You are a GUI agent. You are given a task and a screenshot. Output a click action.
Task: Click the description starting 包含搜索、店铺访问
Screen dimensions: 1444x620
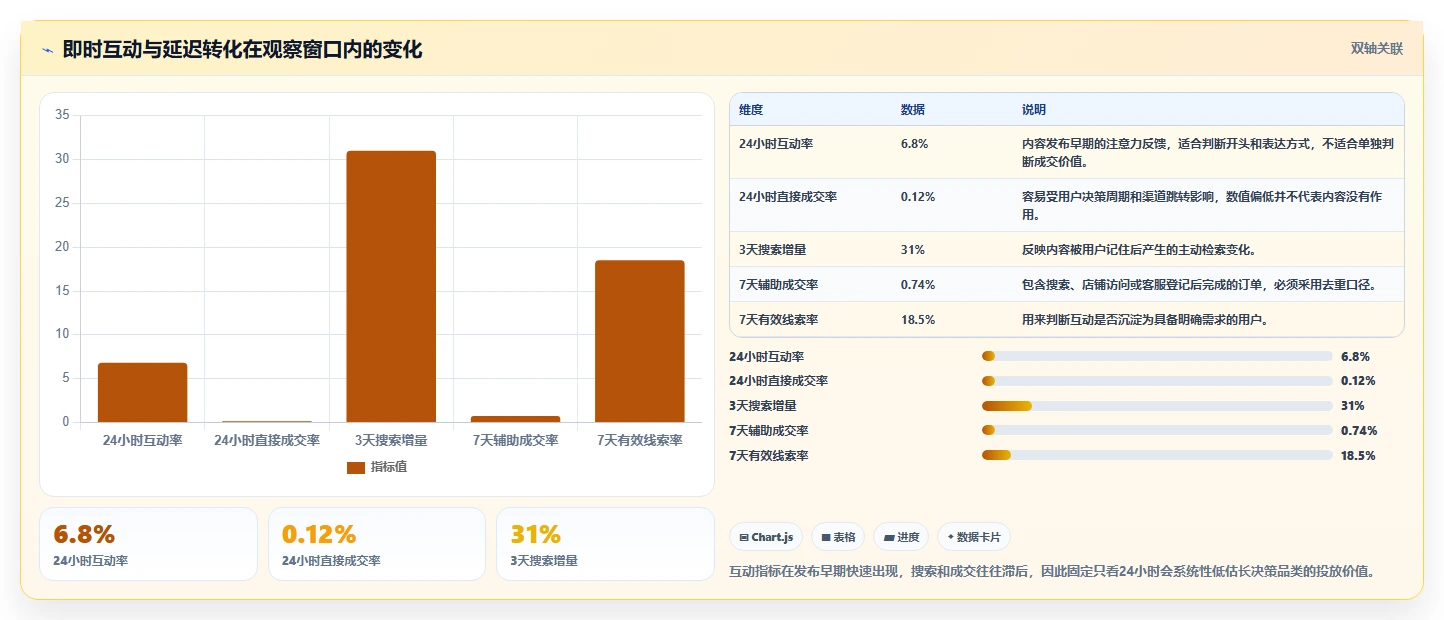pos(1199,285)
